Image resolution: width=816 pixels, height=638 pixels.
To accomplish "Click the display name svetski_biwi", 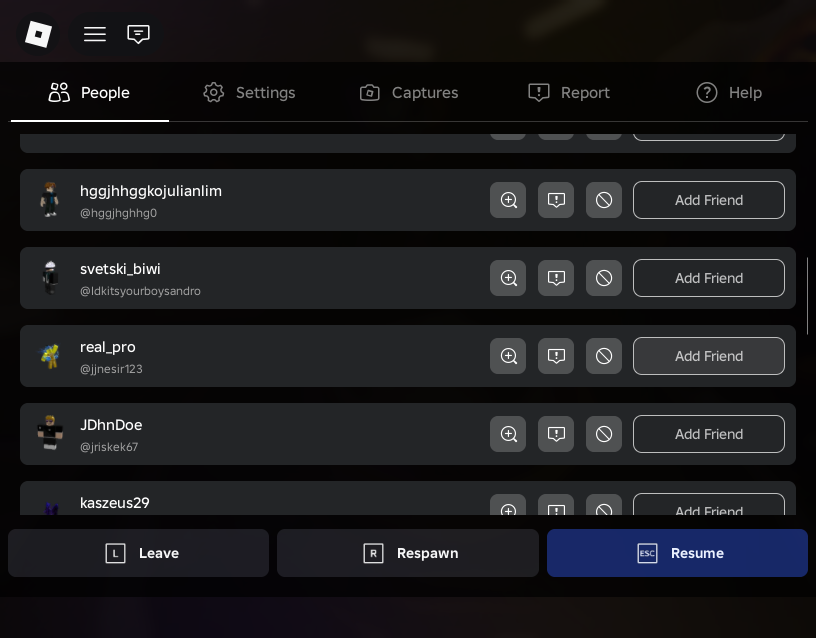I will (x=120, y=269).
